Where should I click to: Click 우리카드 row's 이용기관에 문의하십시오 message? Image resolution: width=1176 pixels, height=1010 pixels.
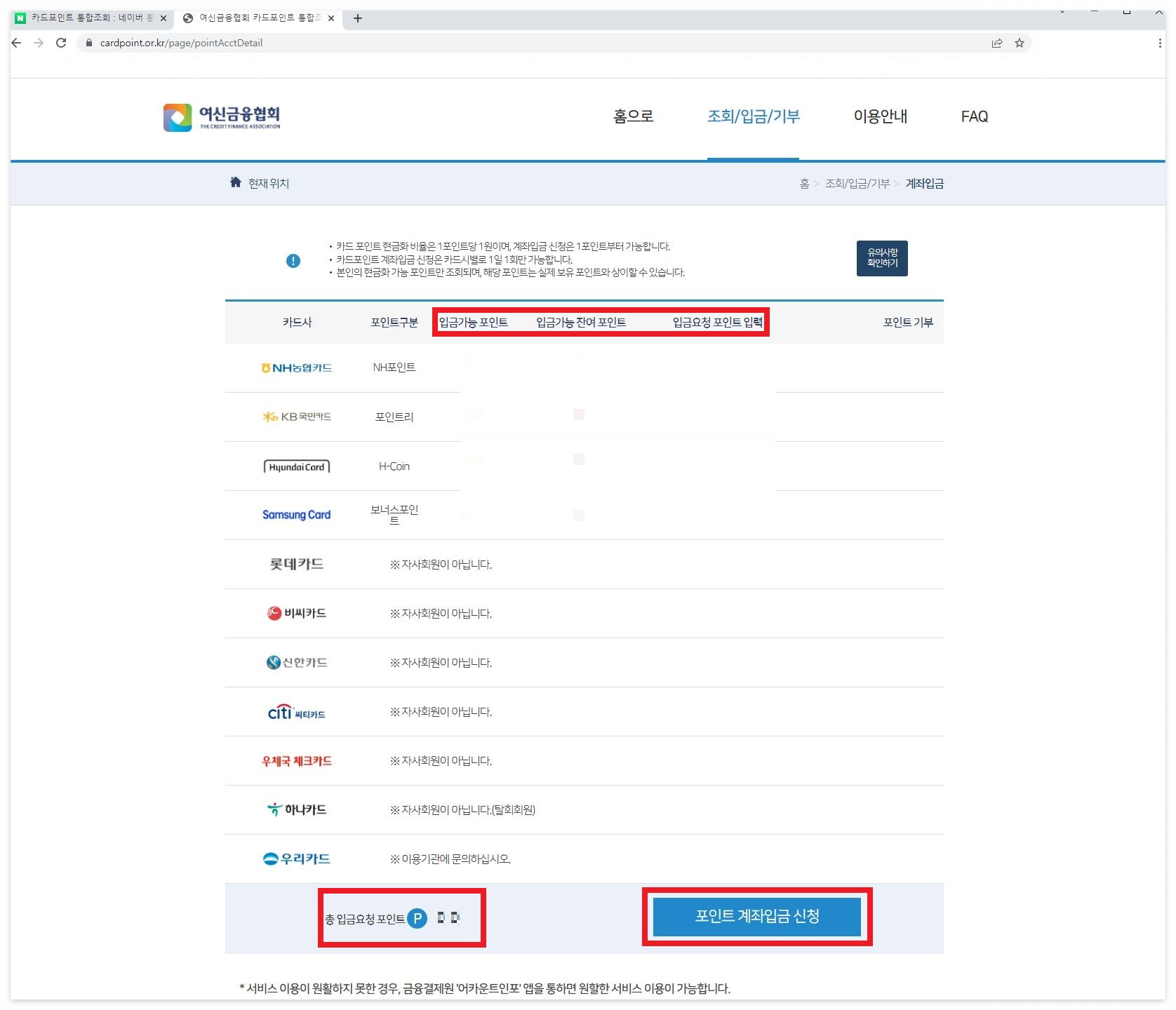pyautogui.click(x=450, y=859)
